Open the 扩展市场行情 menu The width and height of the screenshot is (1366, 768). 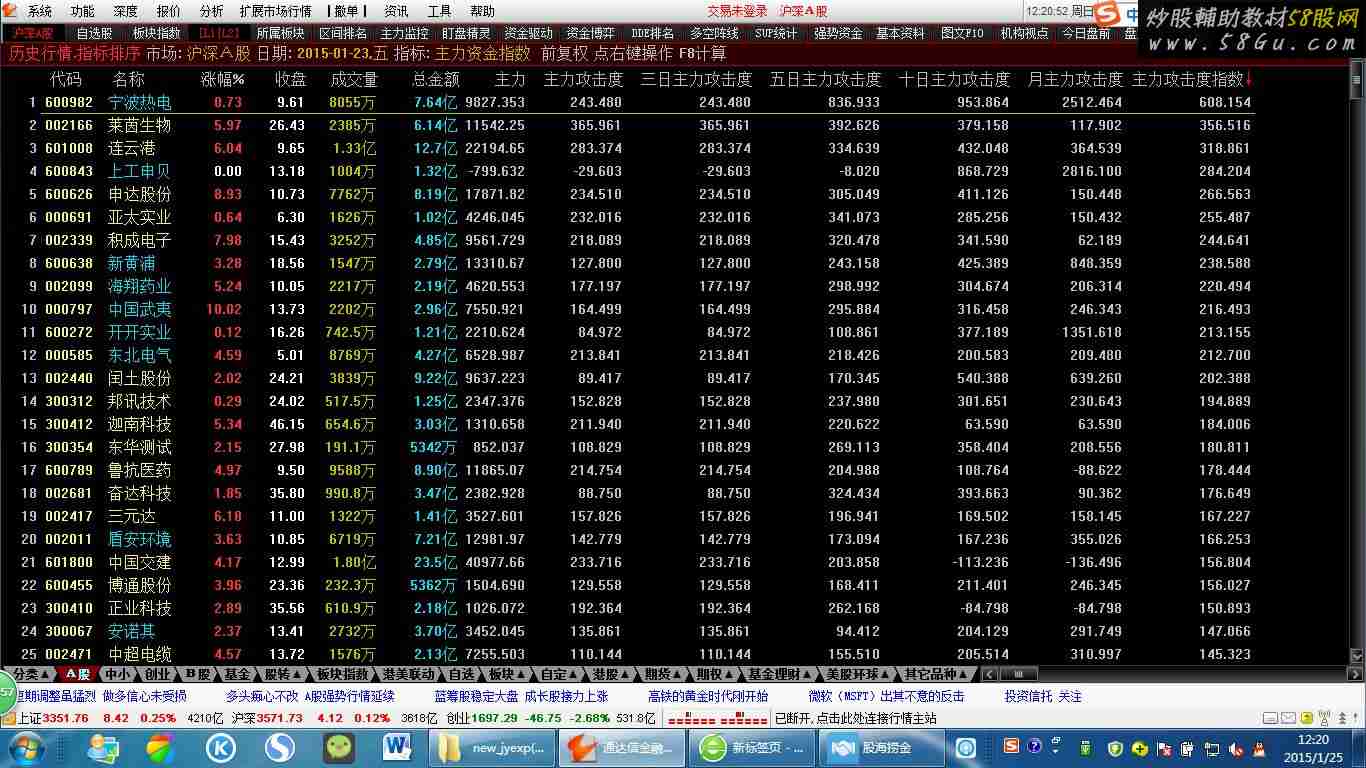click(x=275, y=11)
